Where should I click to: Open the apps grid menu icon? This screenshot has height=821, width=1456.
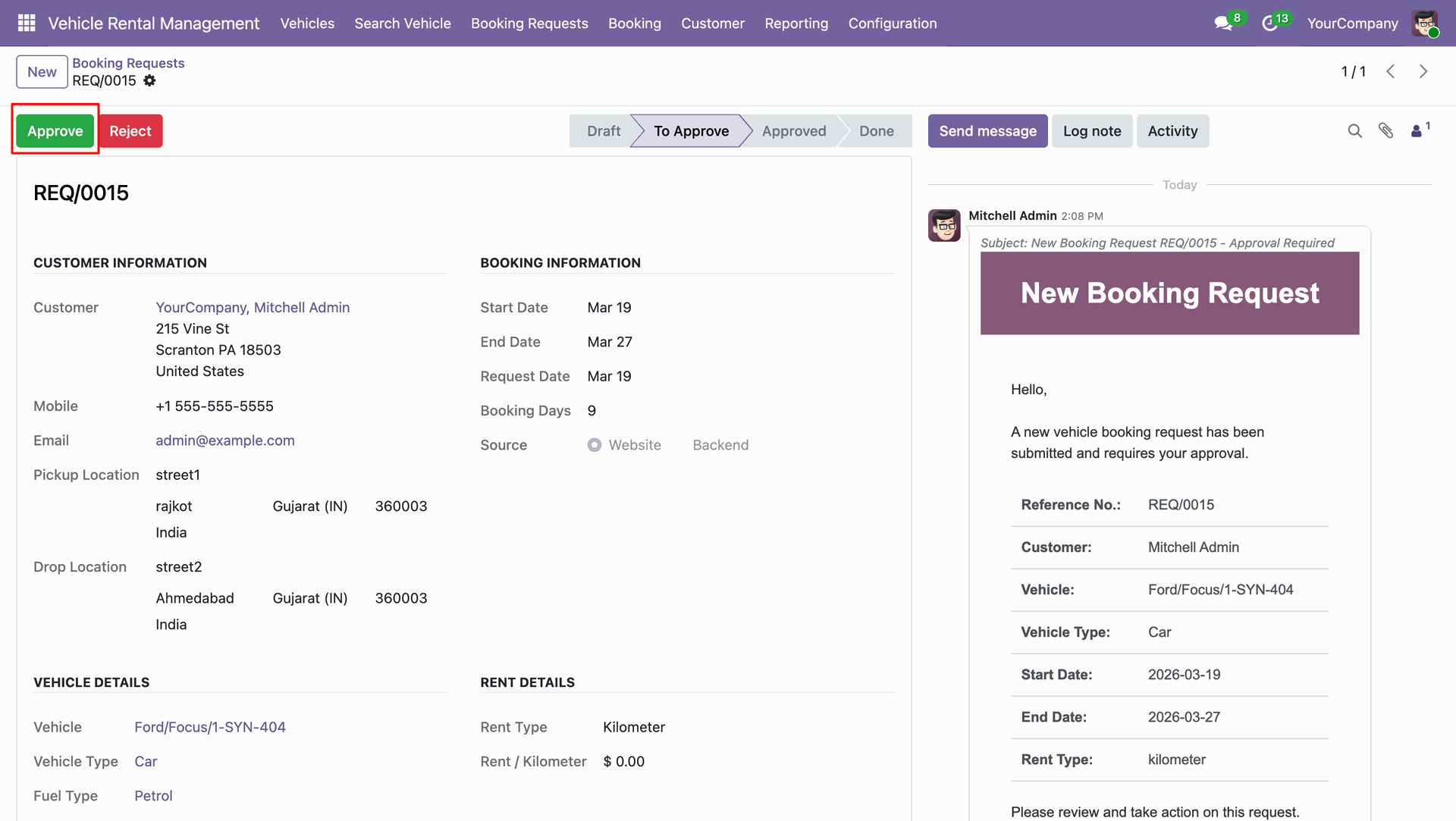[x=27, y=24]
